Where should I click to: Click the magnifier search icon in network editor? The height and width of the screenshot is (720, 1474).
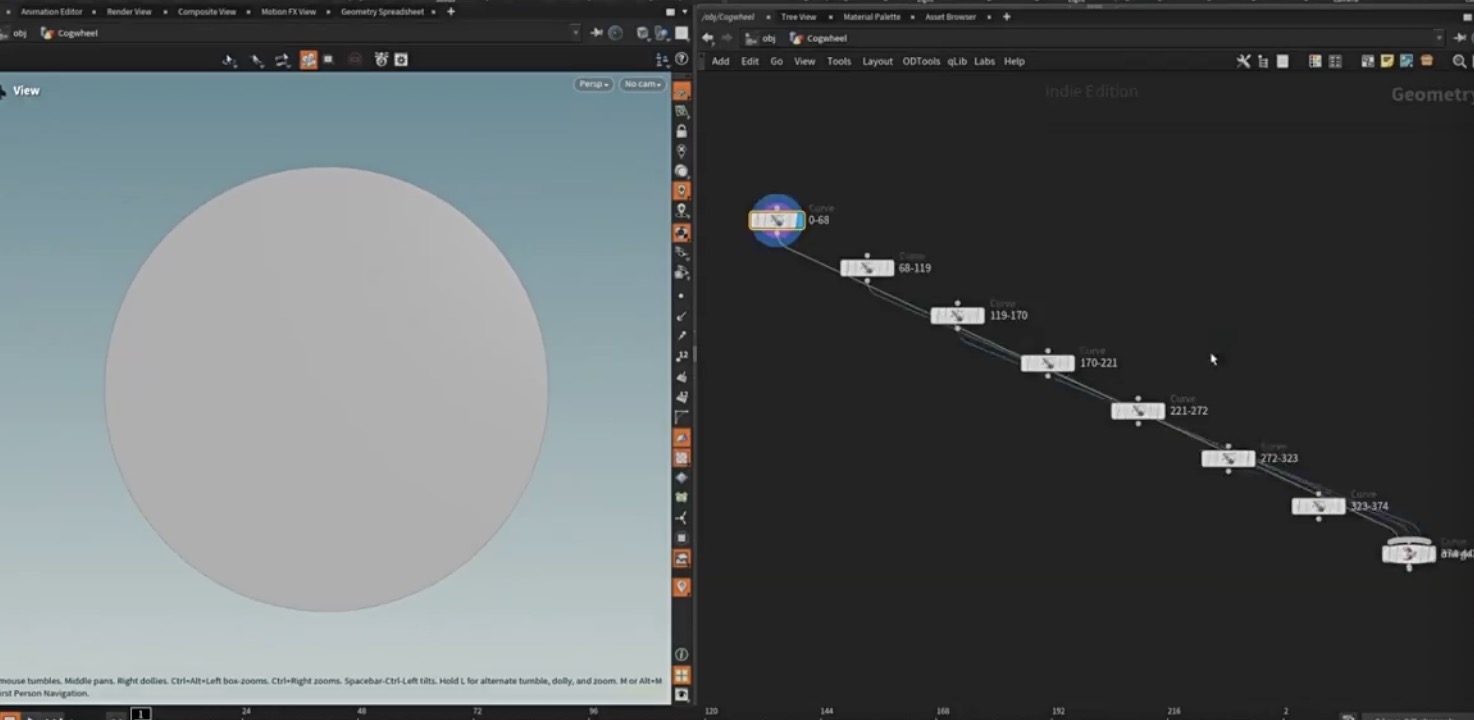tap(1459, 61)
